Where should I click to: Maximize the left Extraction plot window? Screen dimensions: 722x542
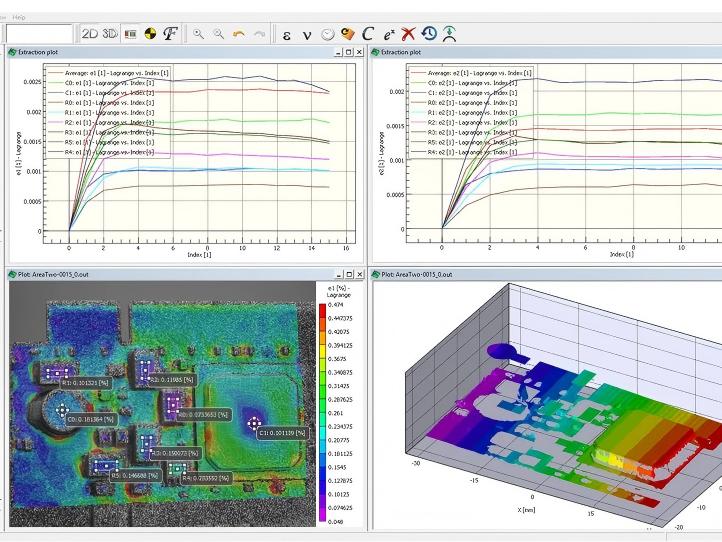(347, 52)
